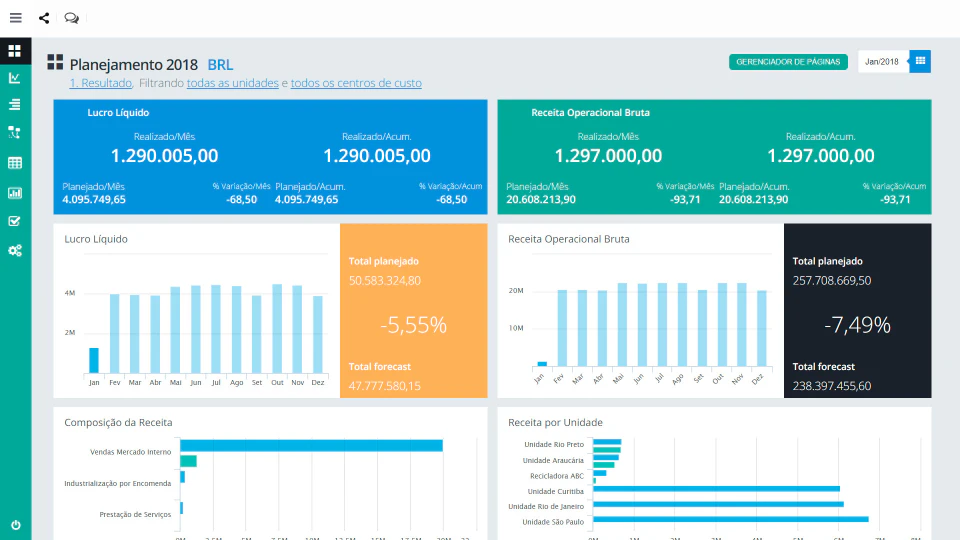Click 'todos os centros de custo' filter link
Image resolution: width=960 pixels, height=540 pixels.
point(356,84)
